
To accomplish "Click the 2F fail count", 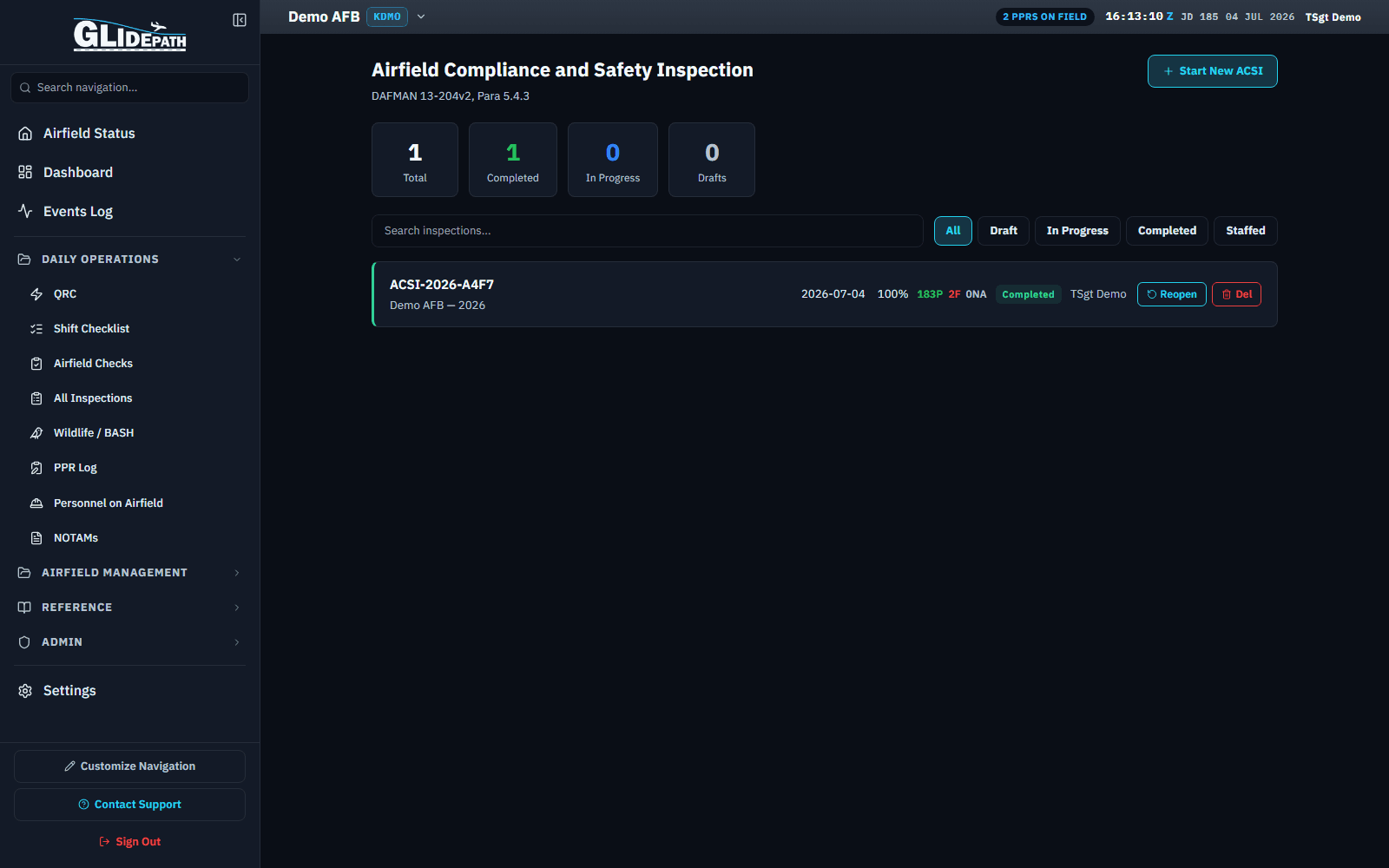I will (955, 294).
